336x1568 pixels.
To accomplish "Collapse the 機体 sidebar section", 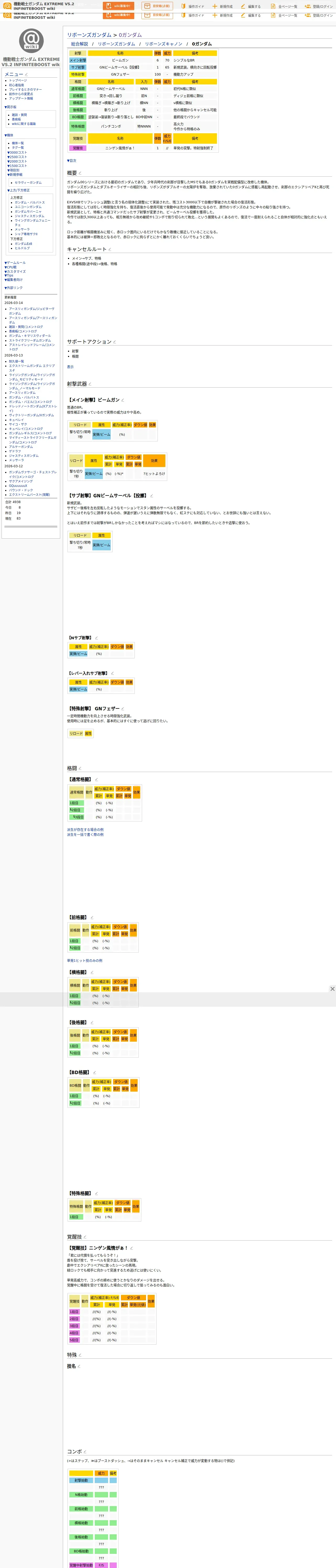I will click(9, 135).
